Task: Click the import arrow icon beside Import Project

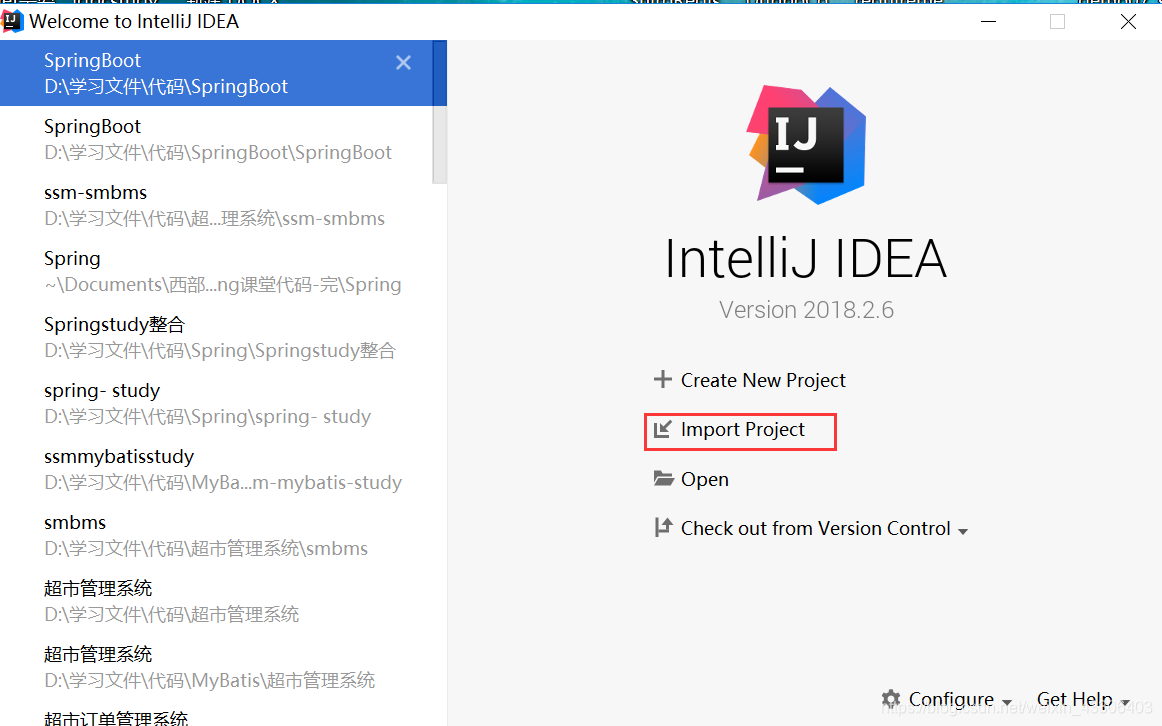Action: coord(663,429)
